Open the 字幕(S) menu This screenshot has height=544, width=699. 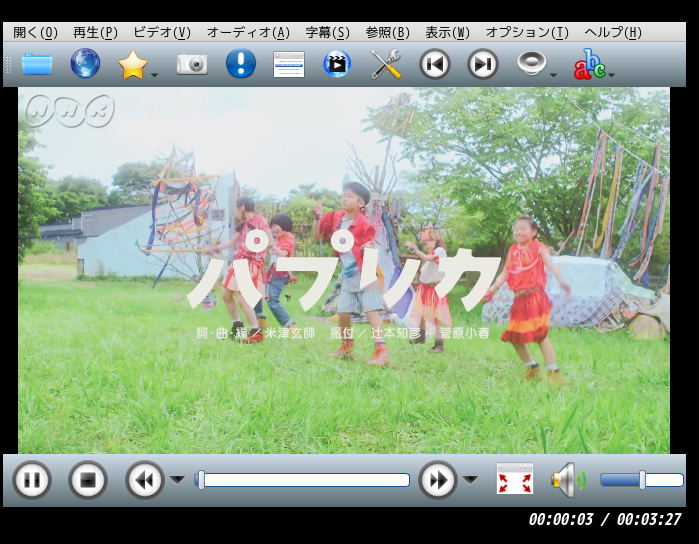click(328, 33)
